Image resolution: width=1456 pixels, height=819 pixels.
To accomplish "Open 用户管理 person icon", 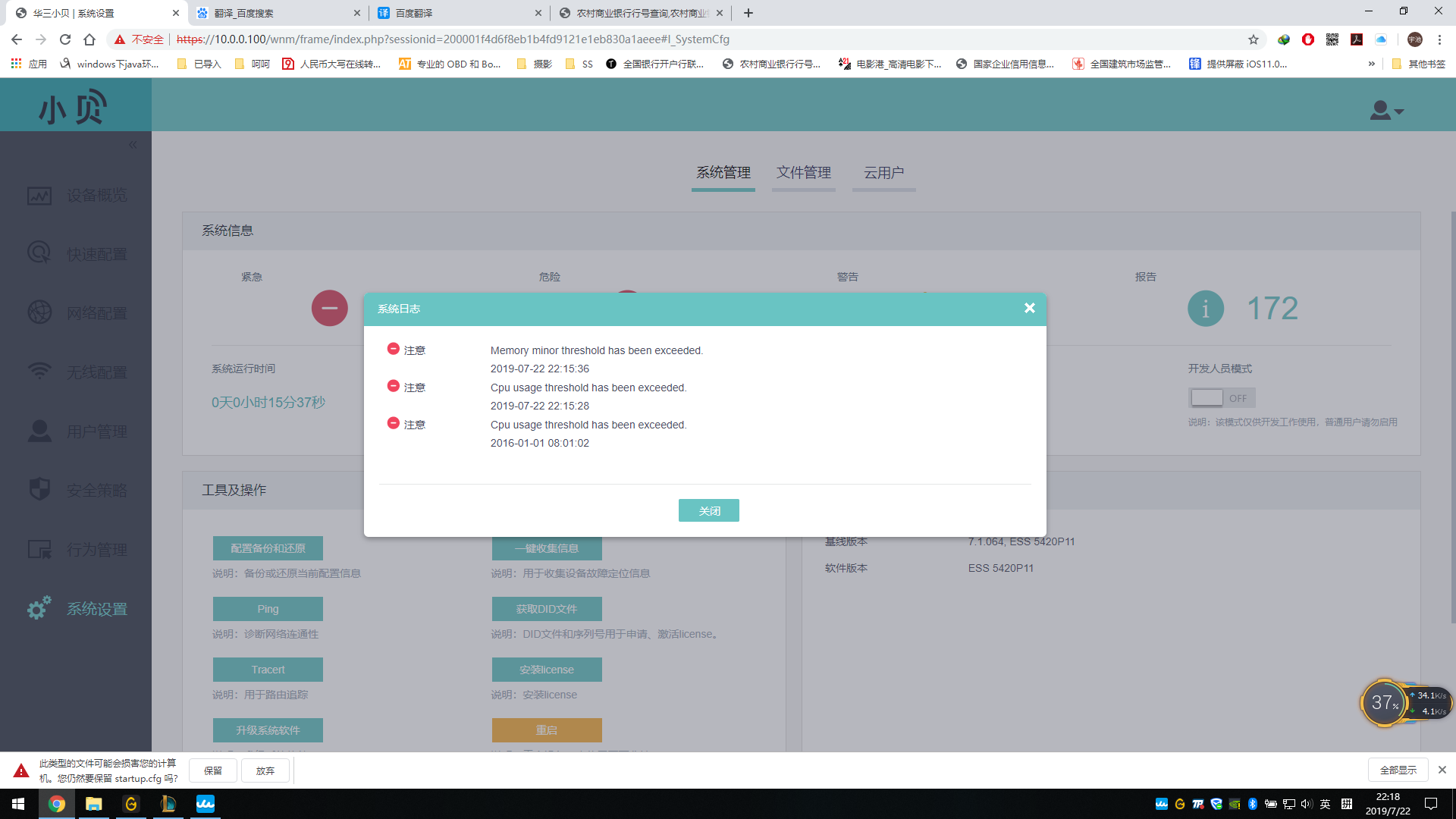I will (39, 431).
